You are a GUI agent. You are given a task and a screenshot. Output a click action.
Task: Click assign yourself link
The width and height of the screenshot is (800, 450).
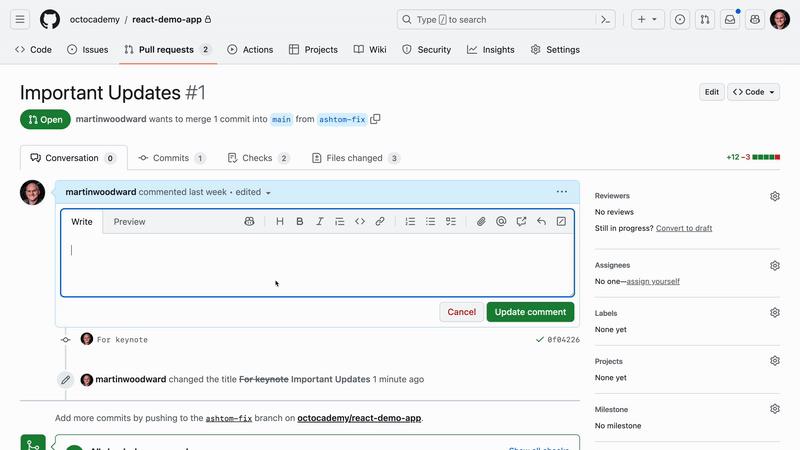pyautogui.click(x=653, y=281)
